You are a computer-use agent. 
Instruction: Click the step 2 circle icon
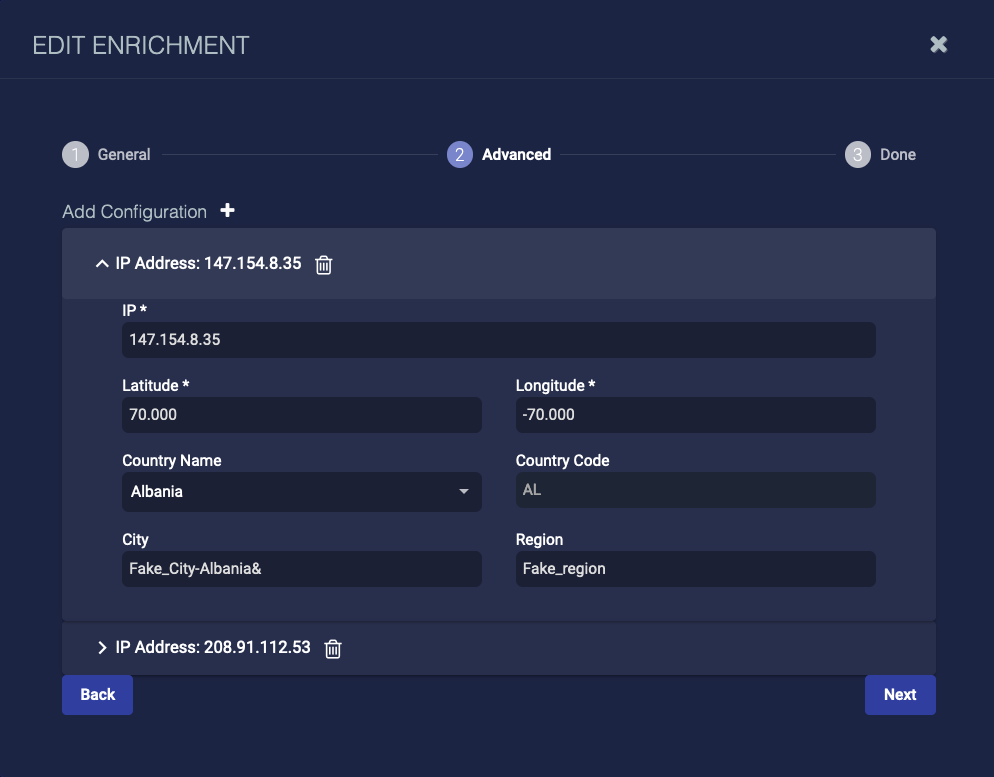(460, 155)
